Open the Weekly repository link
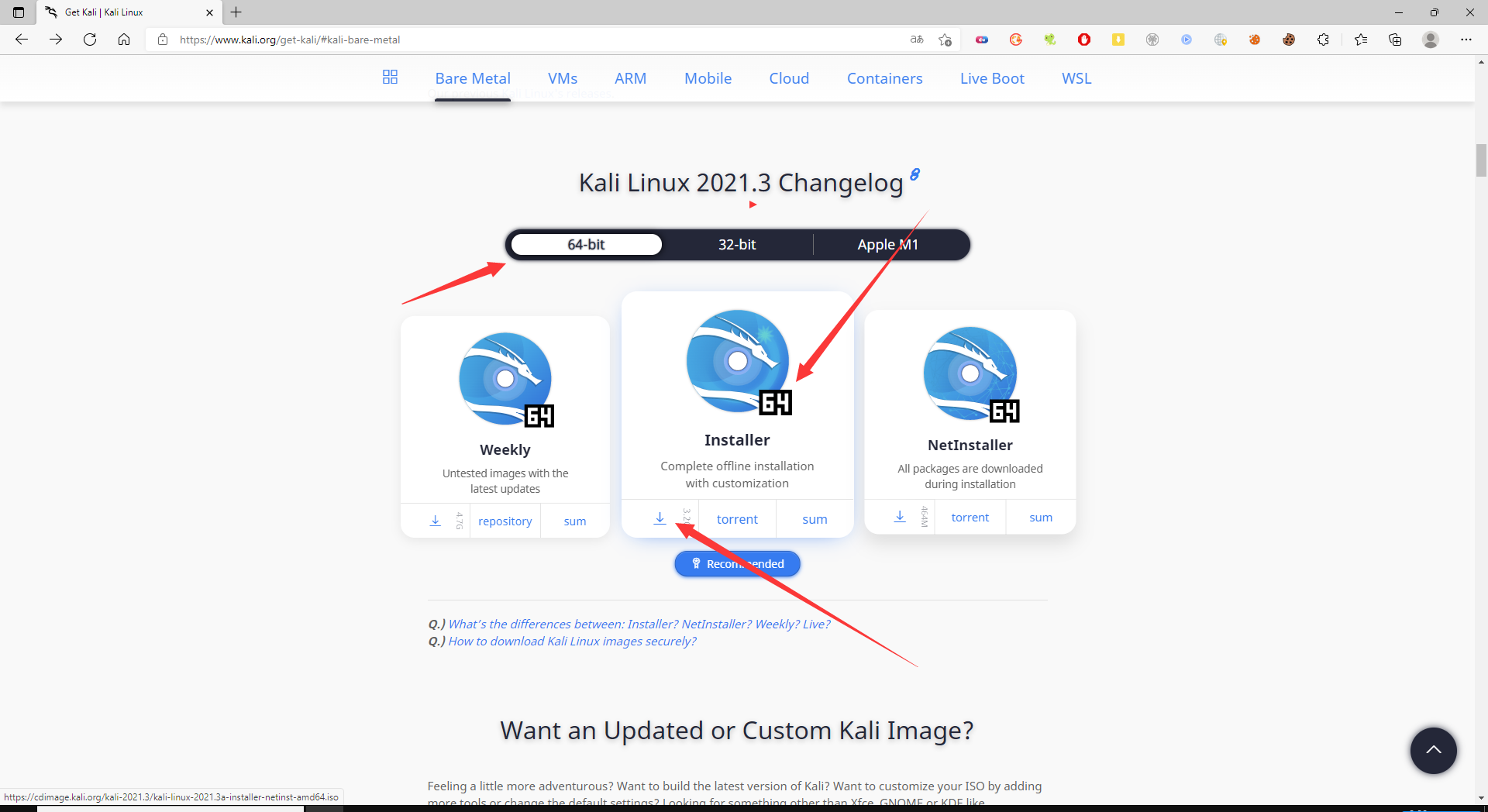Image resolution: width=1488 pixels, height=812 pixels. click(x=505, y=521)
